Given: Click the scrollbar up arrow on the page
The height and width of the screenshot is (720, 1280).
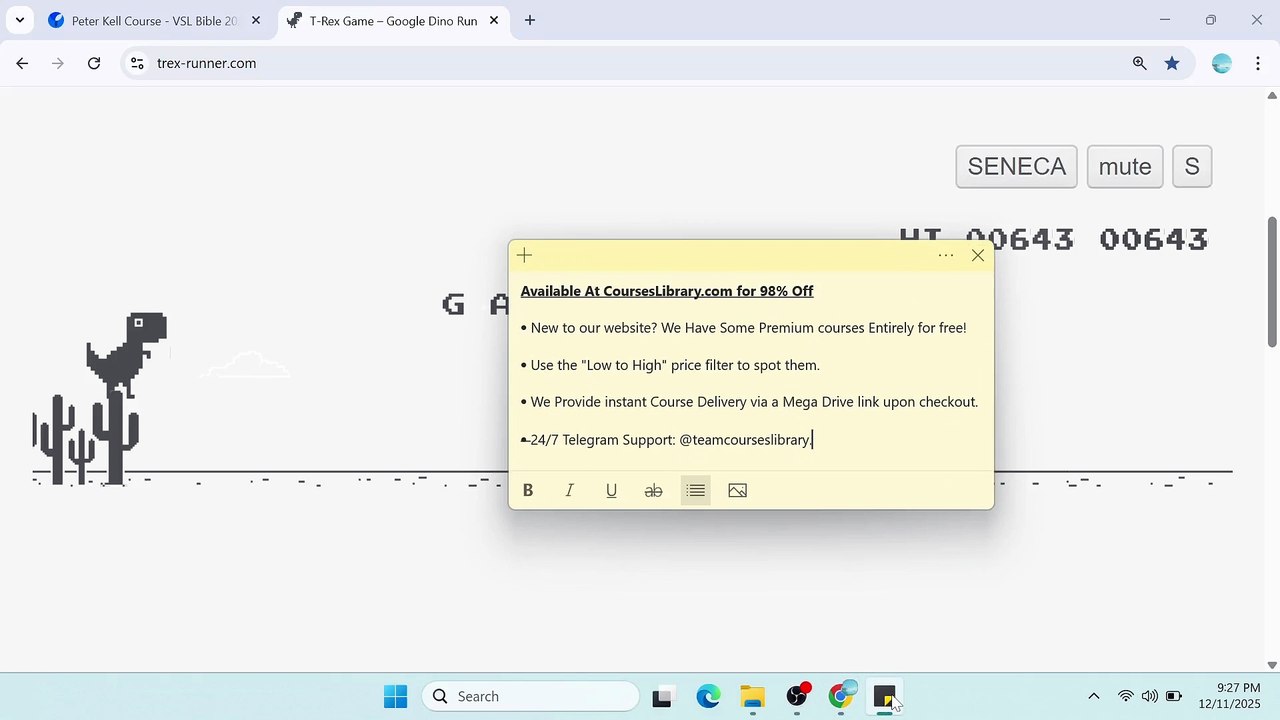Looking at the screenshot, I should coord(1272,95).
